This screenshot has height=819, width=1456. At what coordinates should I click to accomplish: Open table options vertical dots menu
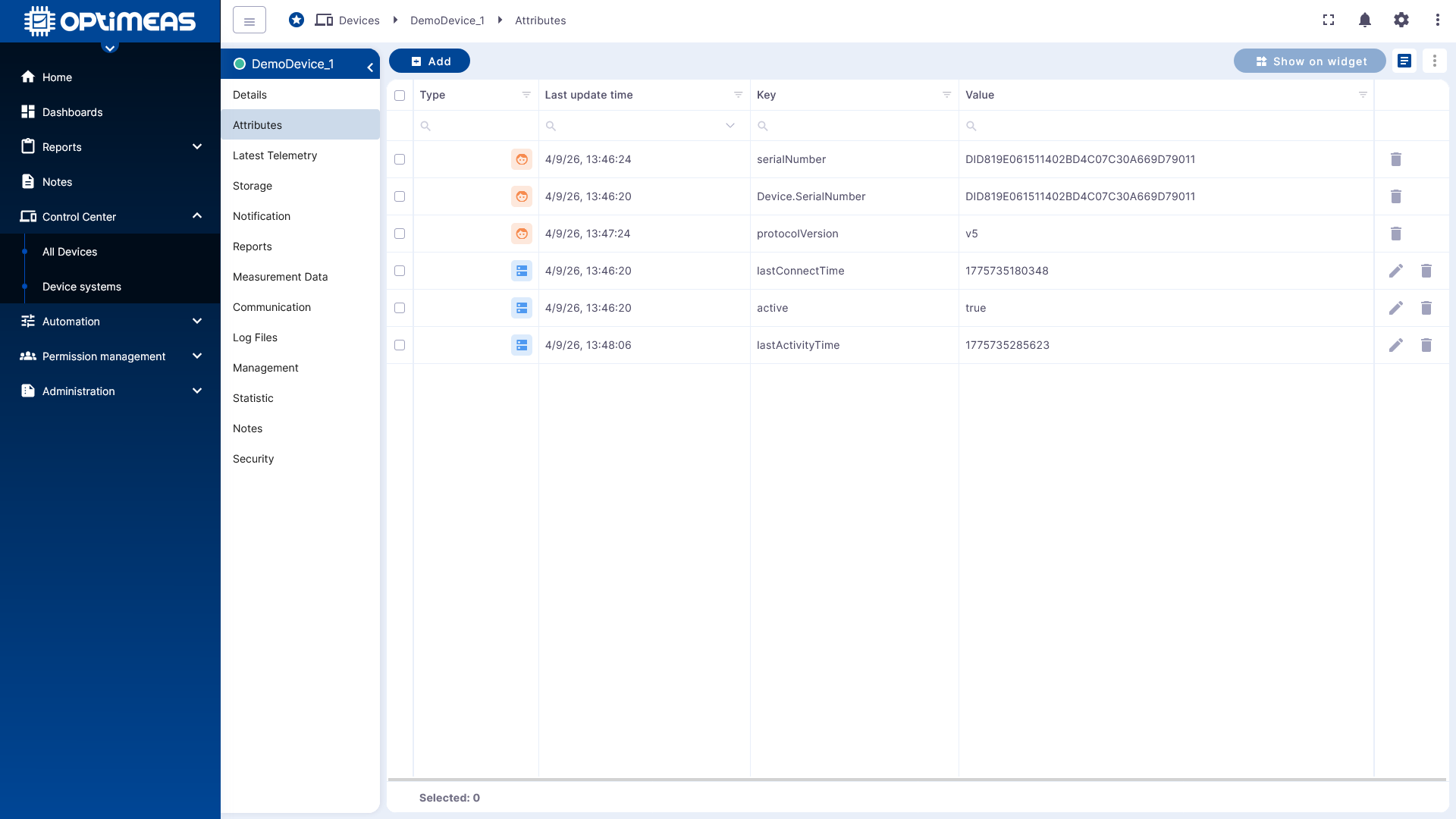1435,61
